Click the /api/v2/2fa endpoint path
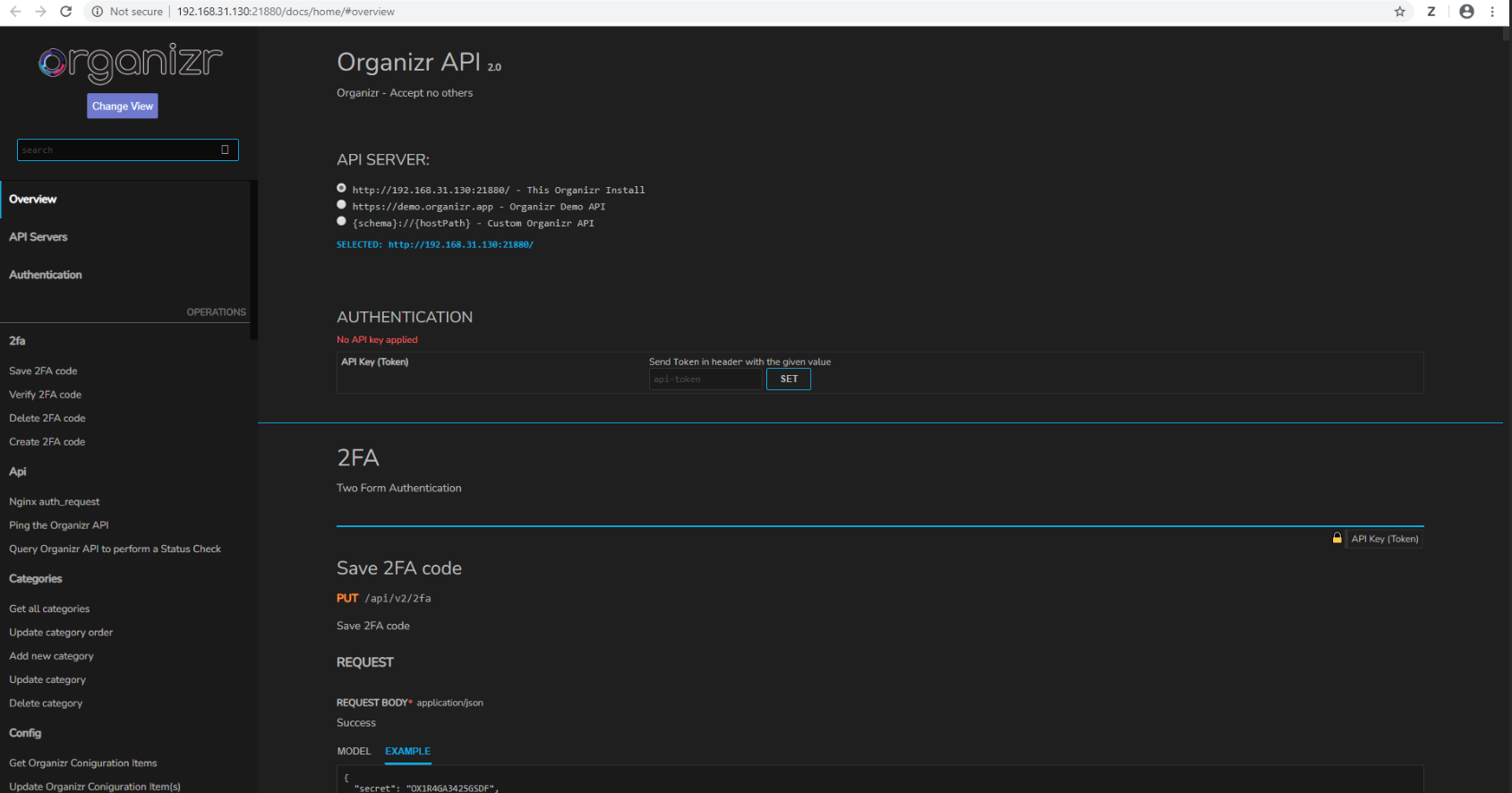Screen dimensions: 1512x793 tap(397, 598)
